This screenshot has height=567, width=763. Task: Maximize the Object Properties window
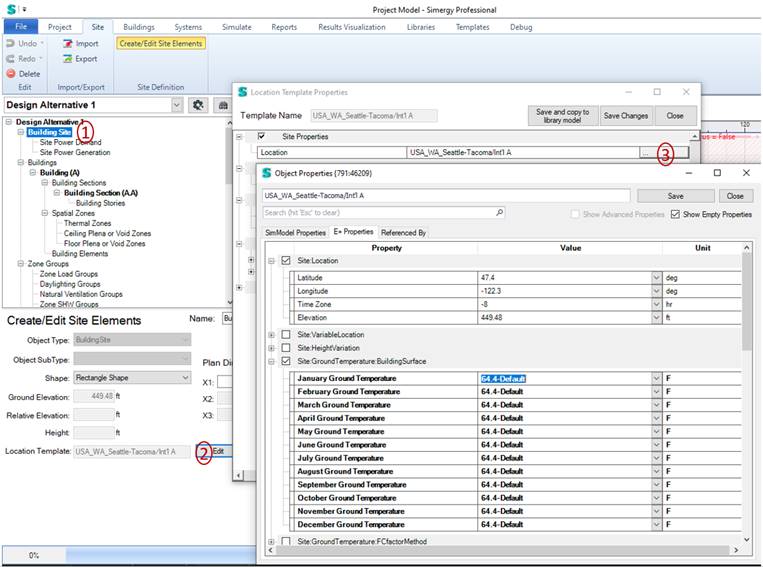(x=717, y=173)
